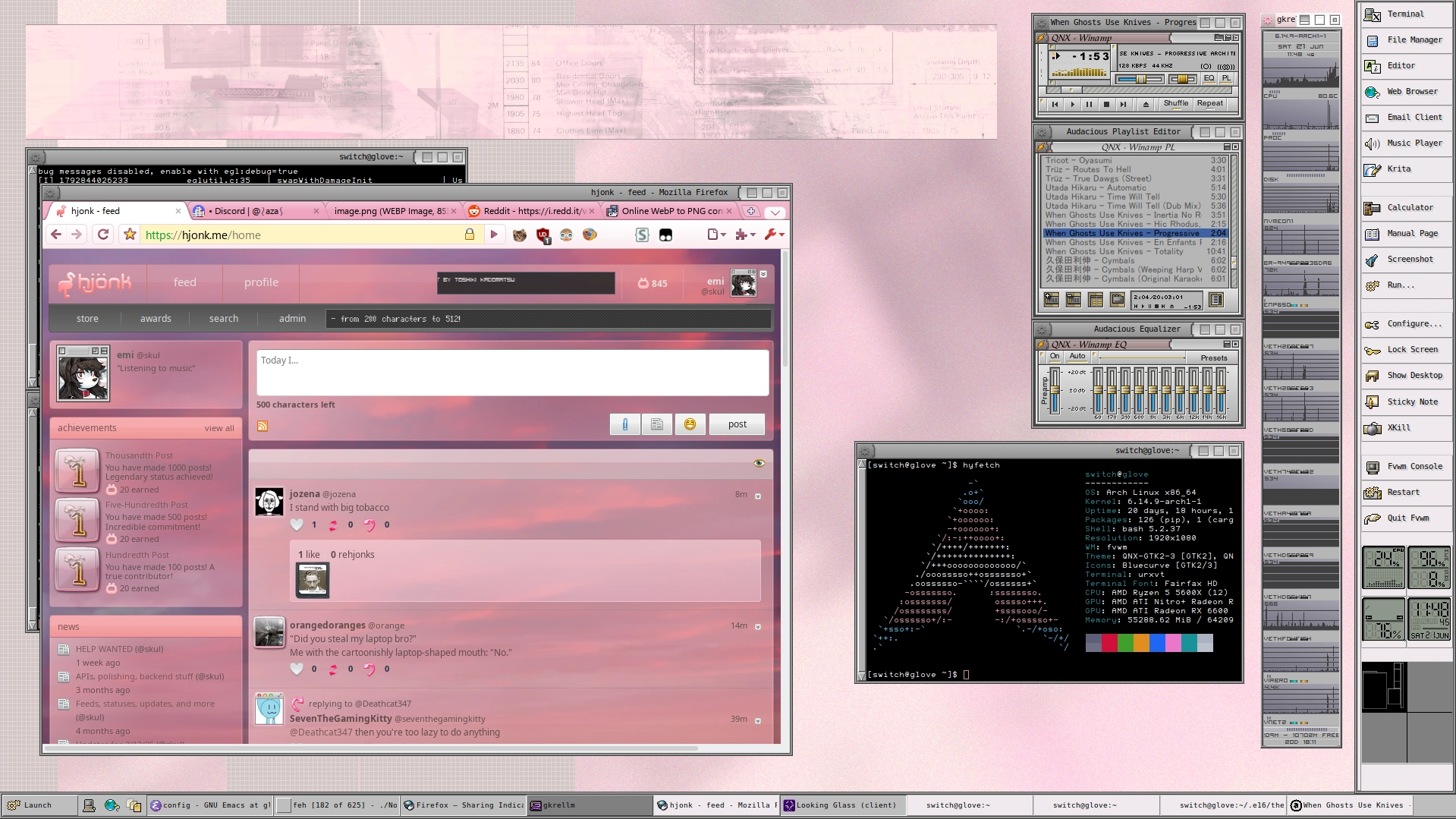This screenshot has width=1456, height=819.
Task: Open the emi user menu dropdown arrow
Action: point(763,274)
